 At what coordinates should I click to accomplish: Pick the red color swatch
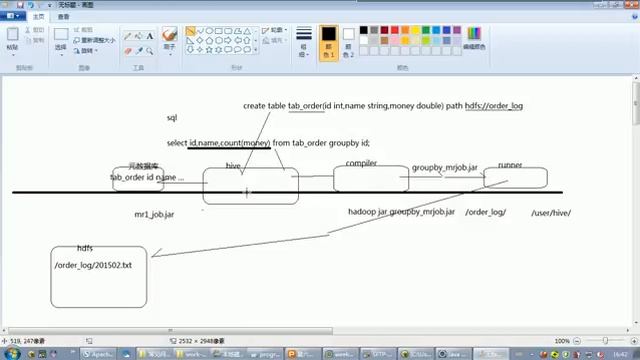[x=395, y=30]
